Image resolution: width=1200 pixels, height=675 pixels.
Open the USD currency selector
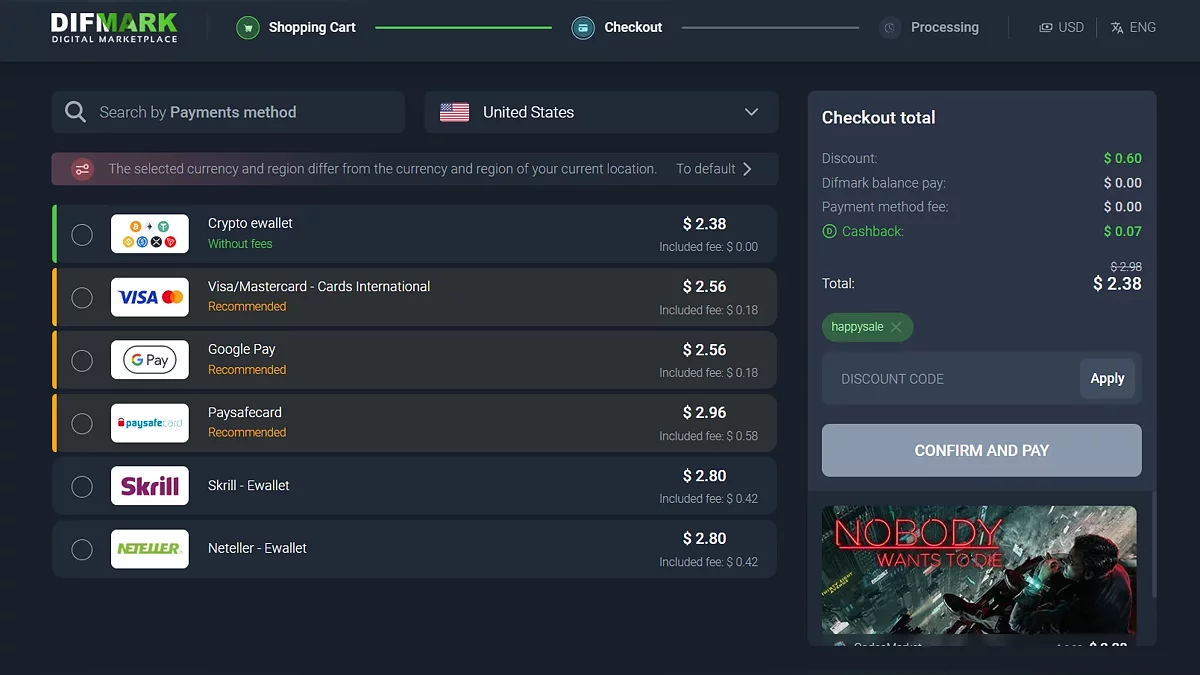click(x=1061, y=28)
